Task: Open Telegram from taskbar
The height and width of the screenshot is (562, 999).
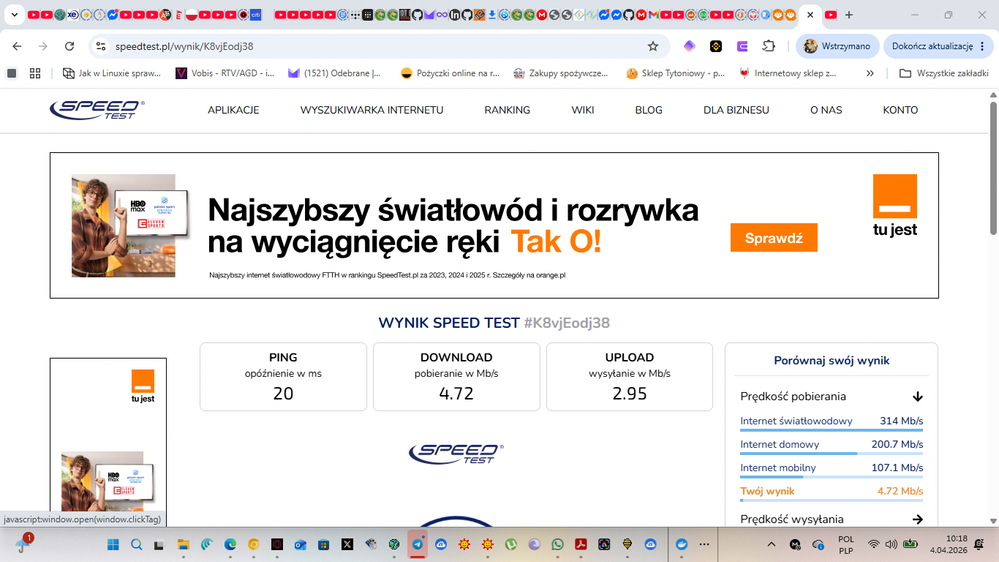Action: tap(418, 544)
